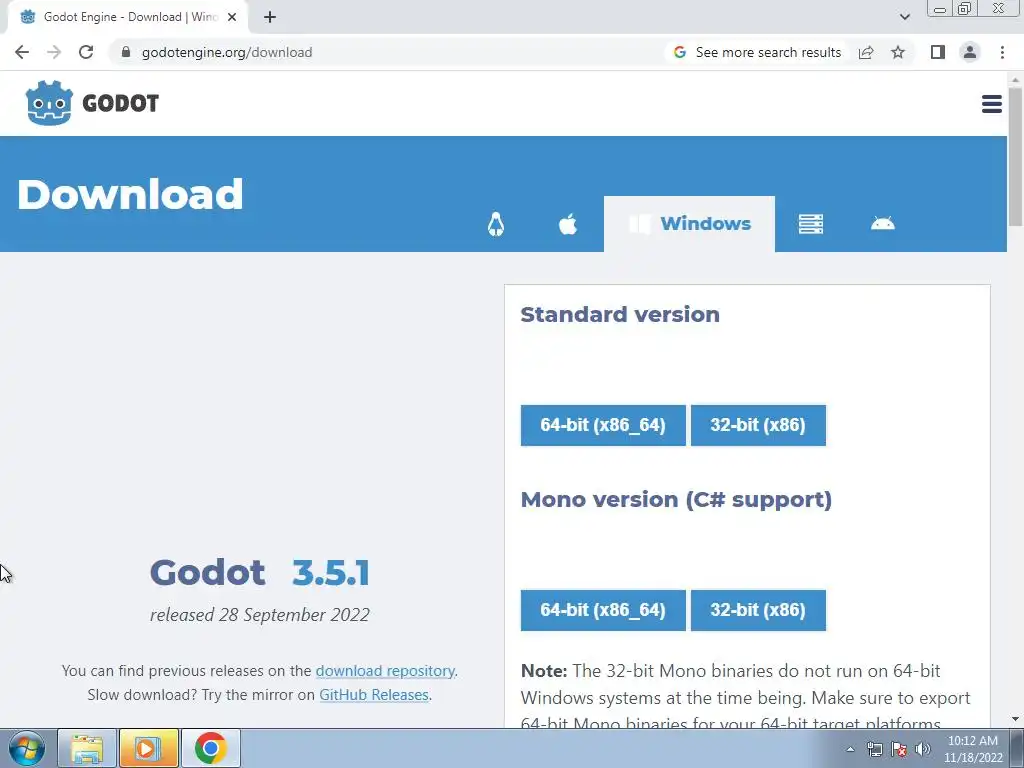The height and width of the screenshot is (768, 1024).
Task: Open the hamburger navigation menu
Action: (991, 103)
